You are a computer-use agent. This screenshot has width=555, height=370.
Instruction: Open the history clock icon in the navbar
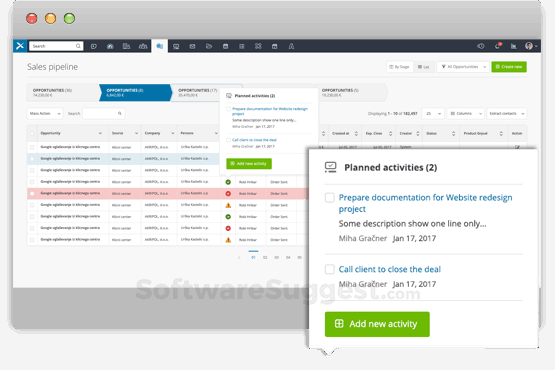click(x=481, y=46)
